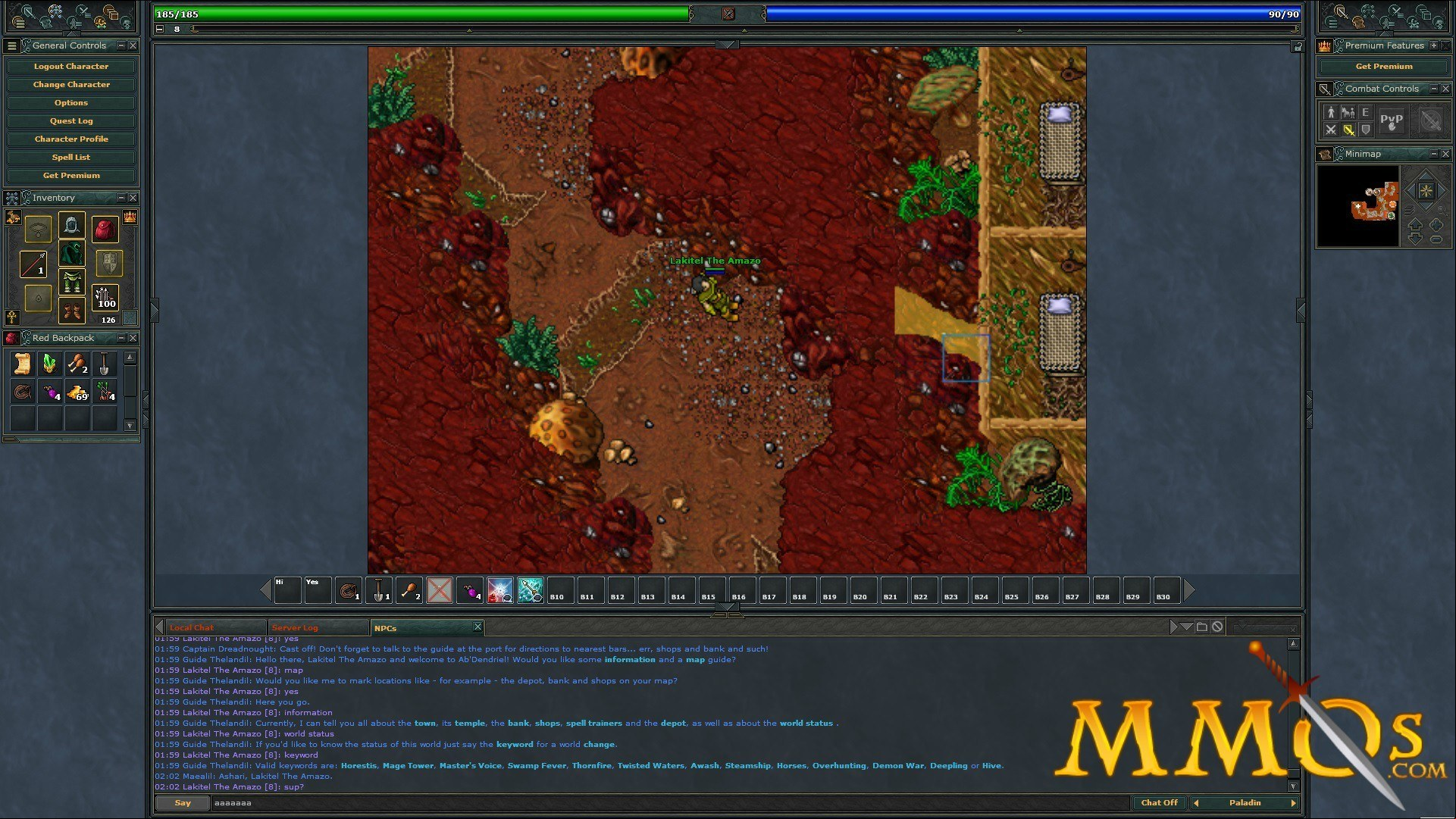Screen dimensions: 1456x819
Task: Select defensive fighting shield mode
Action: point(1366,130)
